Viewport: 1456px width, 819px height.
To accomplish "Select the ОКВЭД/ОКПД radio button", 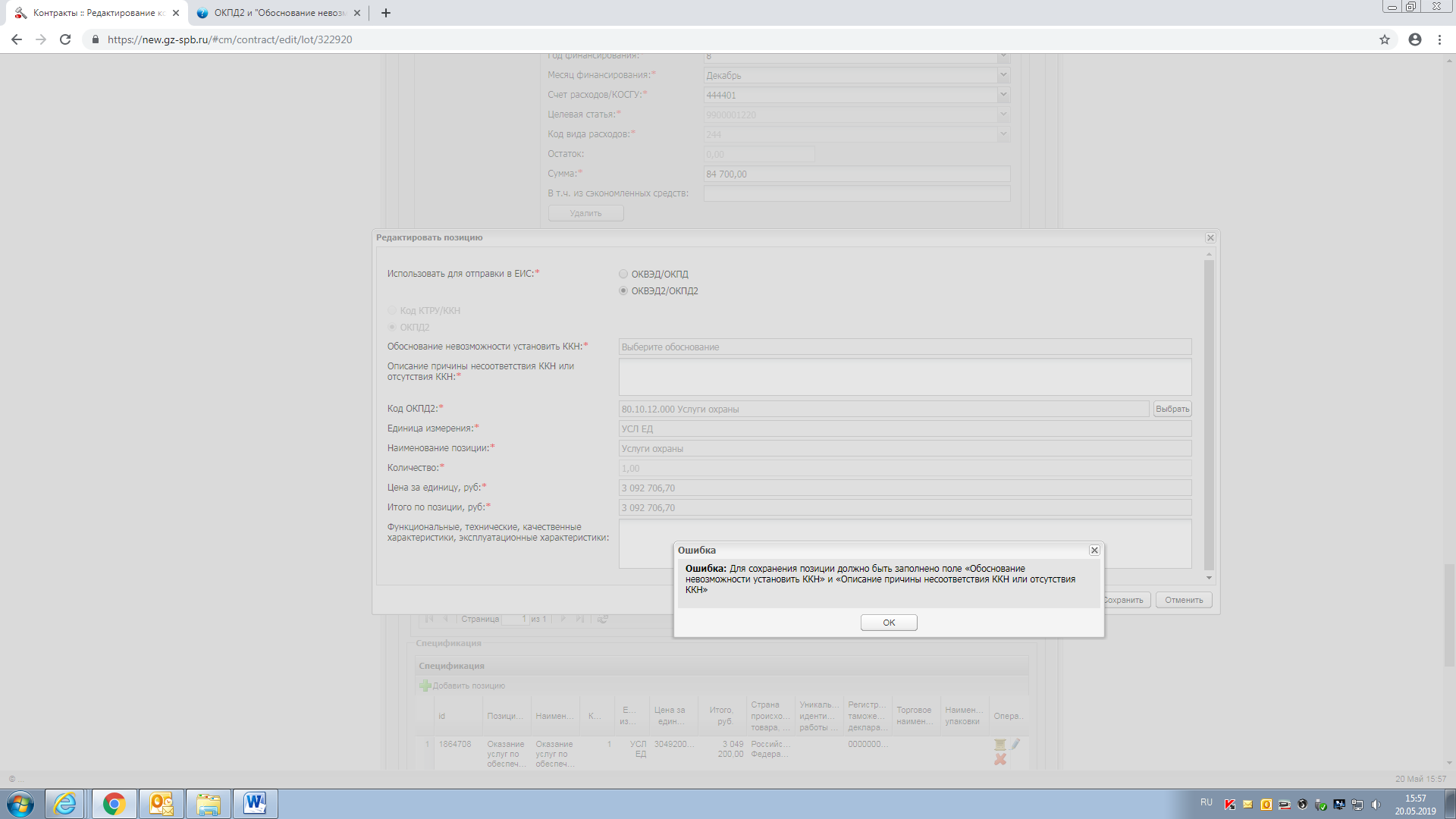I will [x=623, y=275].
